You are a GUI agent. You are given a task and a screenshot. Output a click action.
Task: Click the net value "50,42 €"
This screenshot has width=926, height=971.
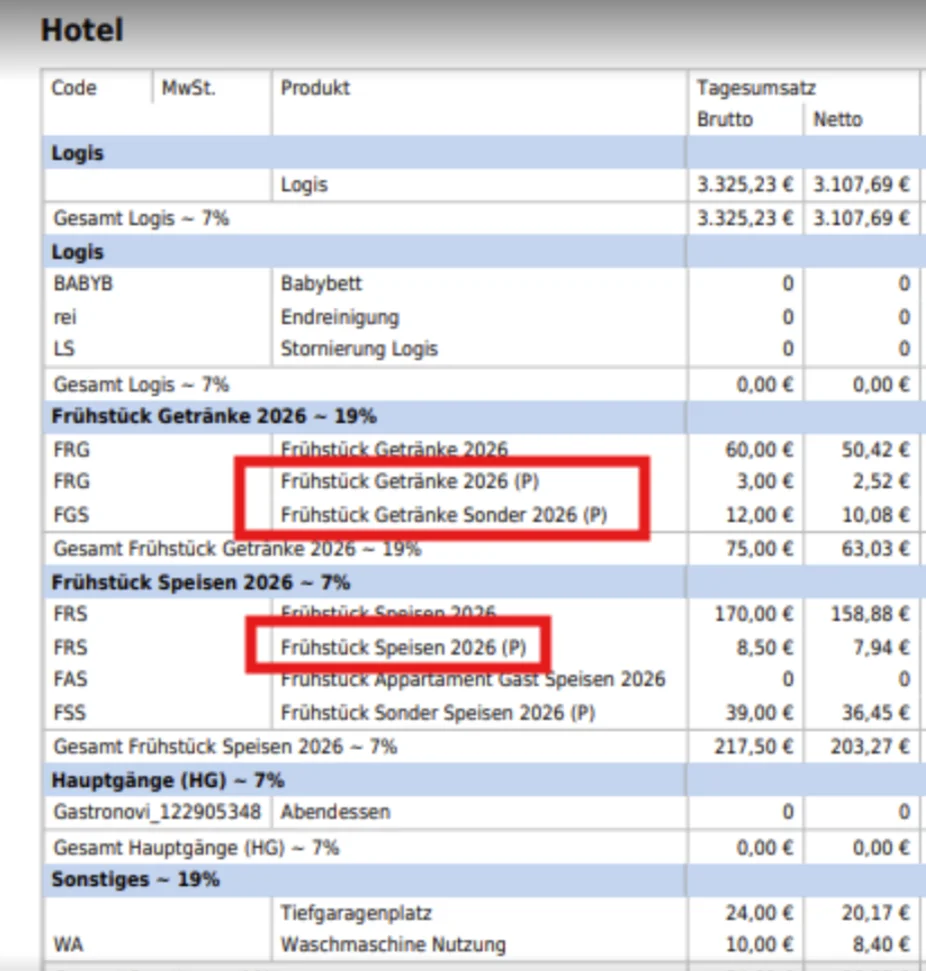pos(875,450)
